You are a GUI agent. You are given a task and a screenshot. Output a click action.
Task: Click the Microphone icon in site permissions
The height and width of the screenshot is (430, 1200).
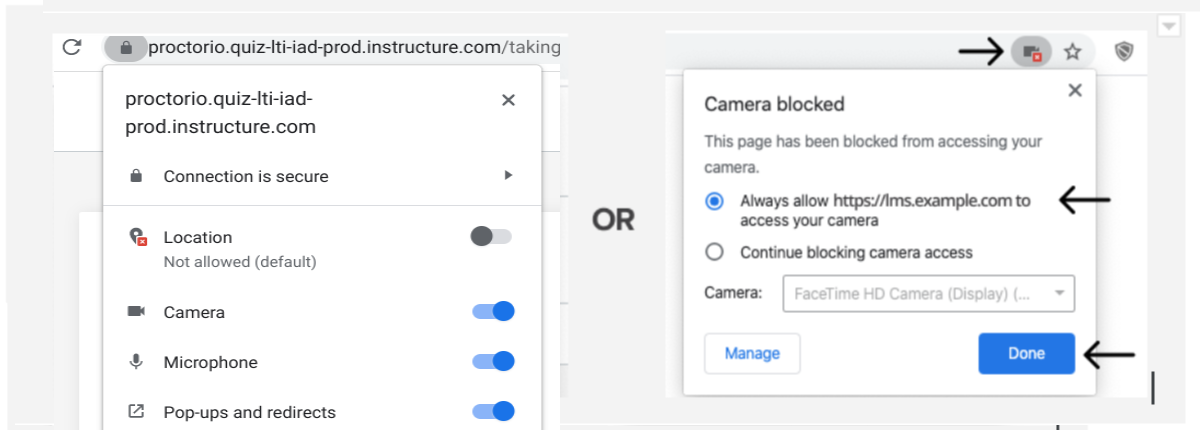(x=136, y=362)
